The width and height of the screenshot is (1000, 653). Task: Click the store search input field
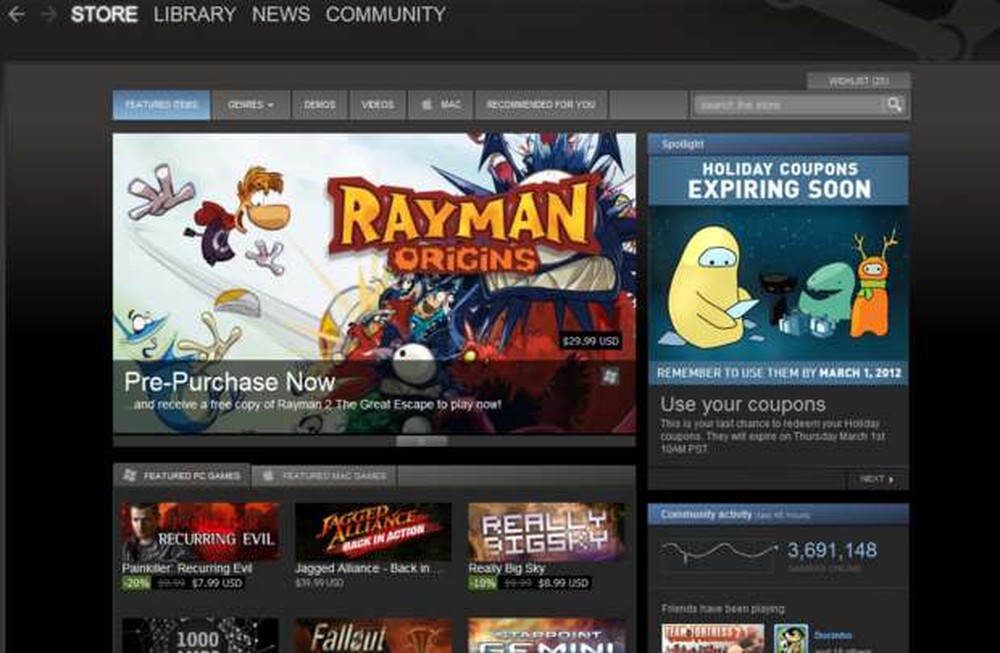click(790, 104)
